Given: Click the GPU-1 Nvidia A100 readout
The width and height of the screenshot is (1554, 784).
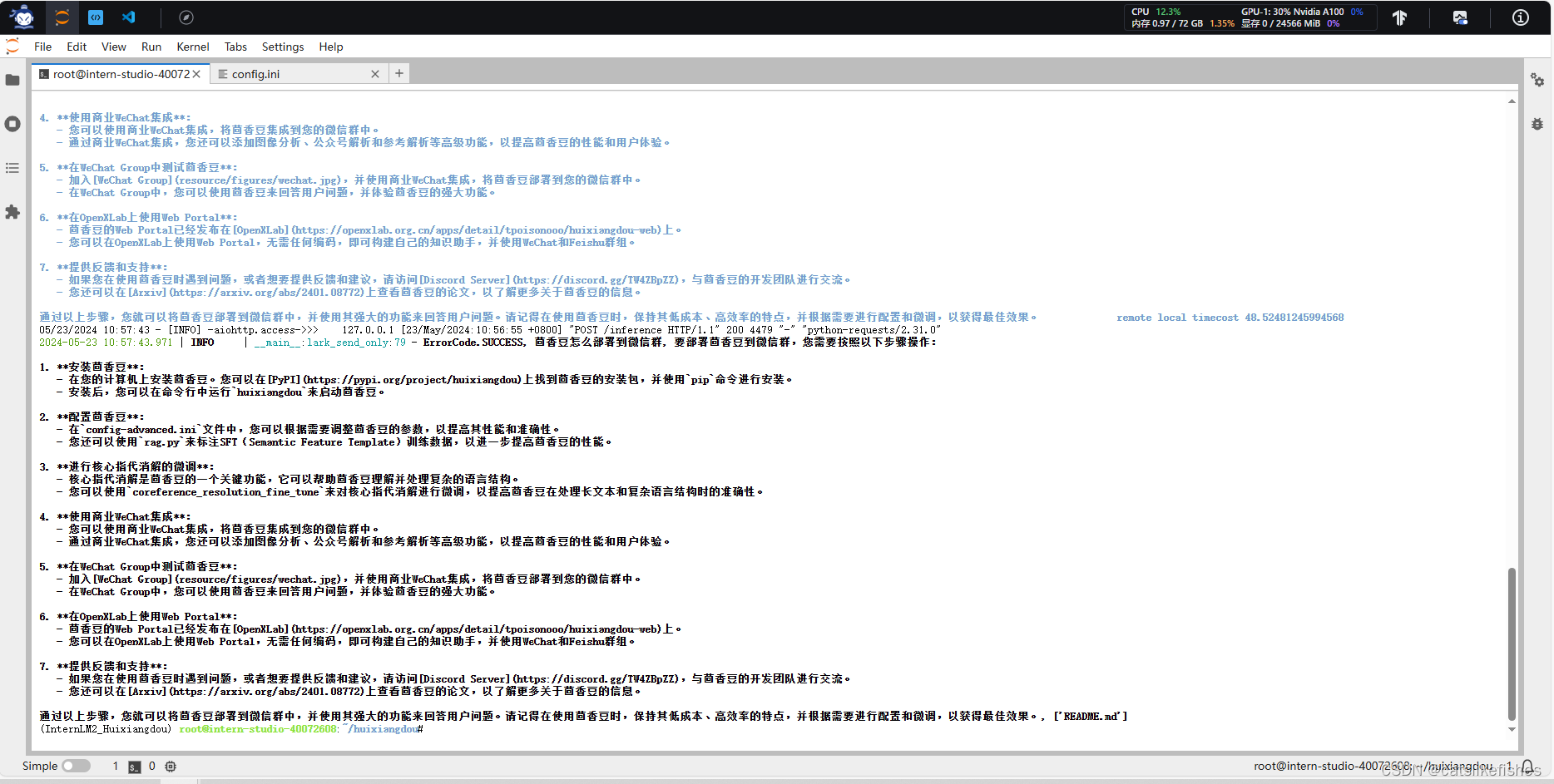Looking at the screenshot, I should point(1302,12).
